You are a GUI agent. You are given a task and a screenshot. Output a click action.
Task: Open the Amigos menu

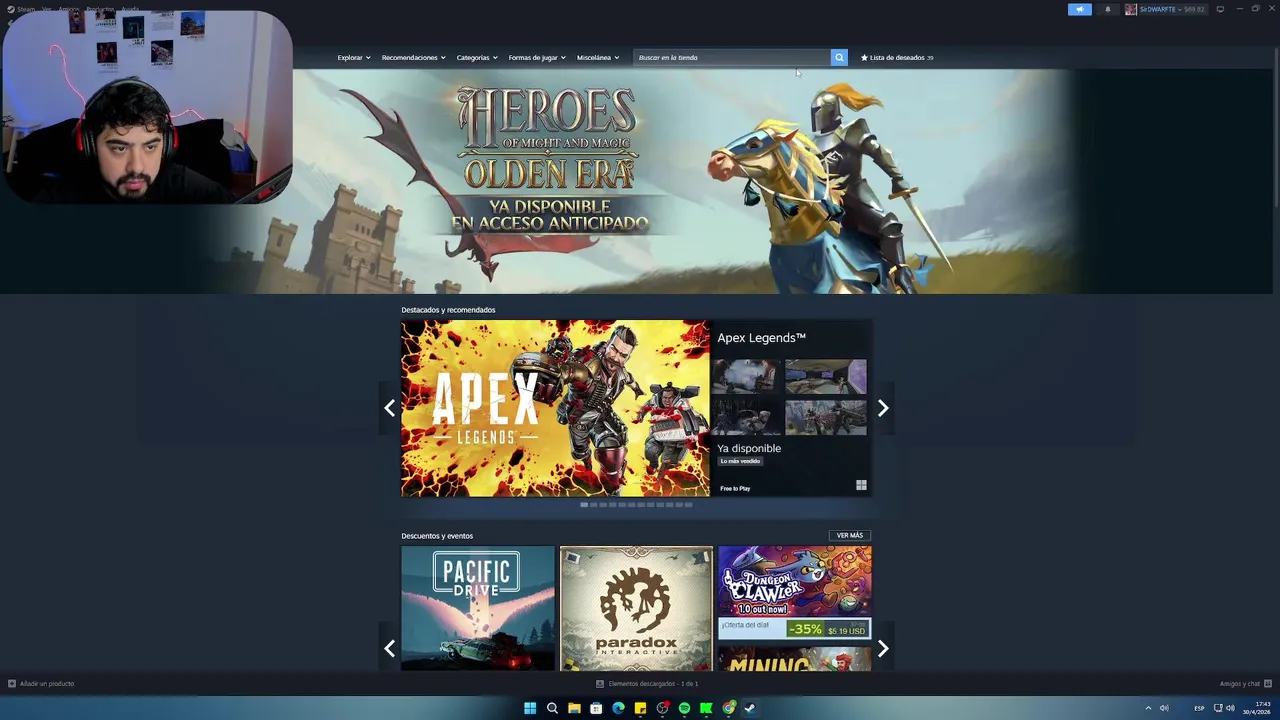(x=68, y=9)
